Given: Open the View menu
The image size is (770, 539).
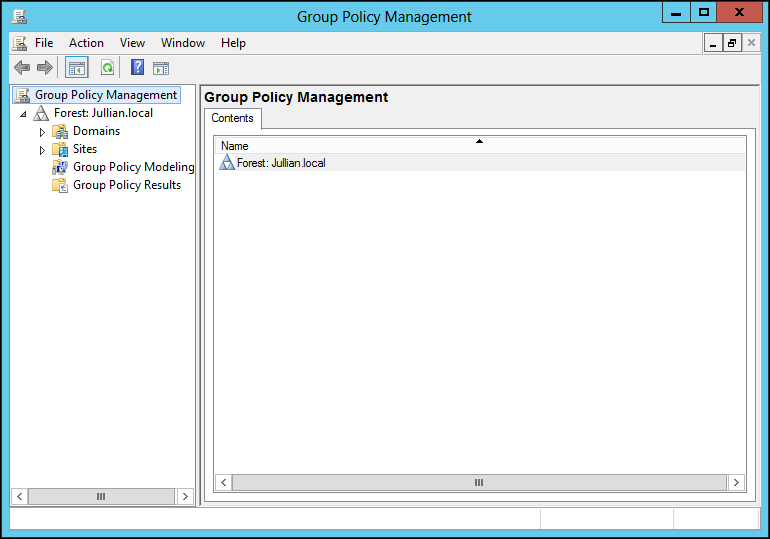Looking at the screenshot, I should [132, 43].
